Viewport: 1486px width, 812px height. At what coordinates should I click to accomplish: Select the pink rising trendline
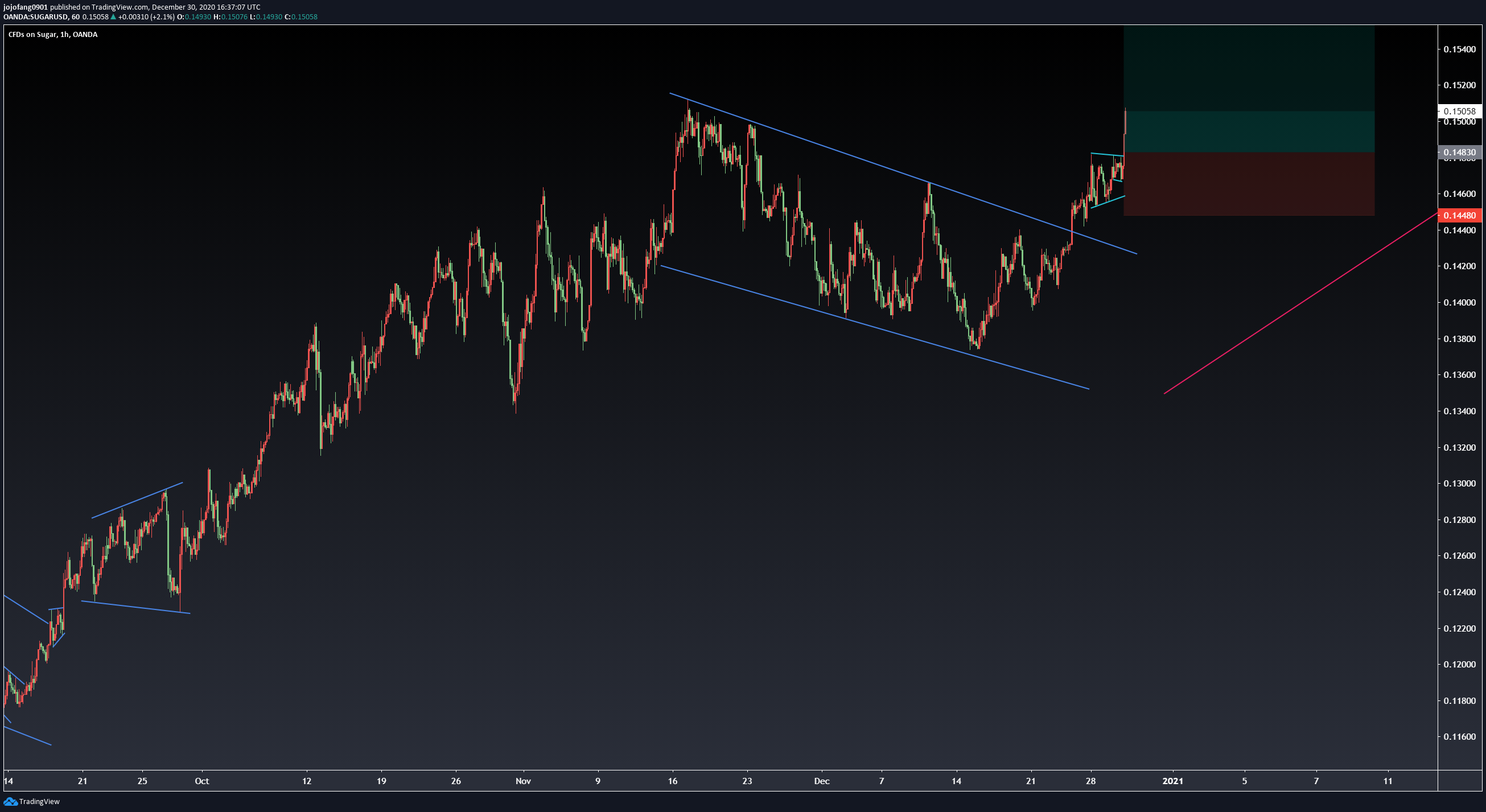coord(1301,303)
